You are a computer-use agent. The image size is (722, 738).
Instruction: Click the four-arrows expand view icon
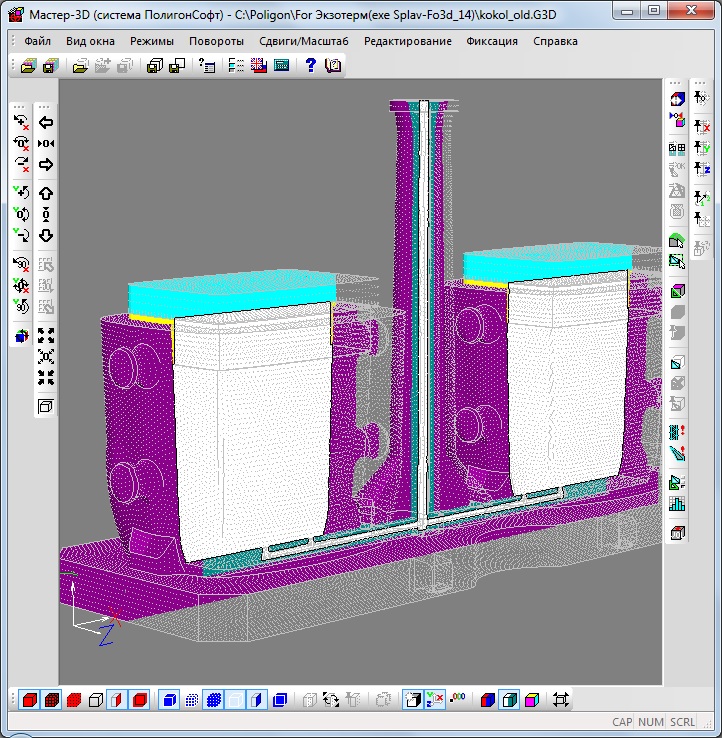(x=45, y=334)
